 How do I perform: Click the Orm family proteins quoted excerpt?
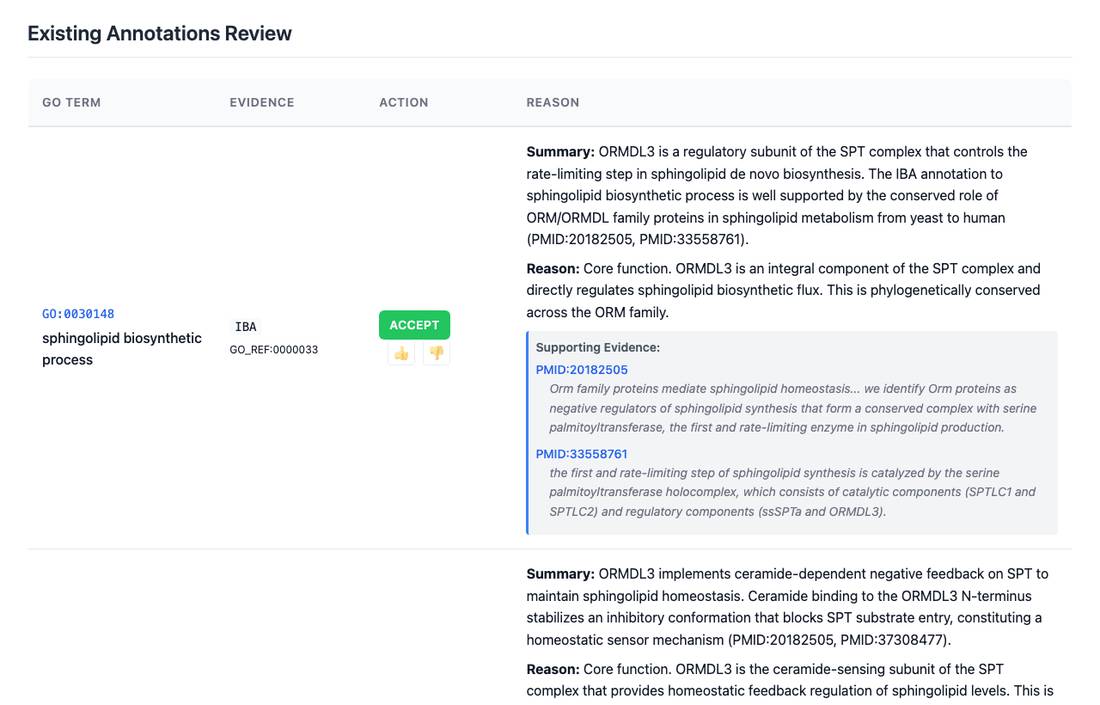pyautogui.click(x=793, y=408)
